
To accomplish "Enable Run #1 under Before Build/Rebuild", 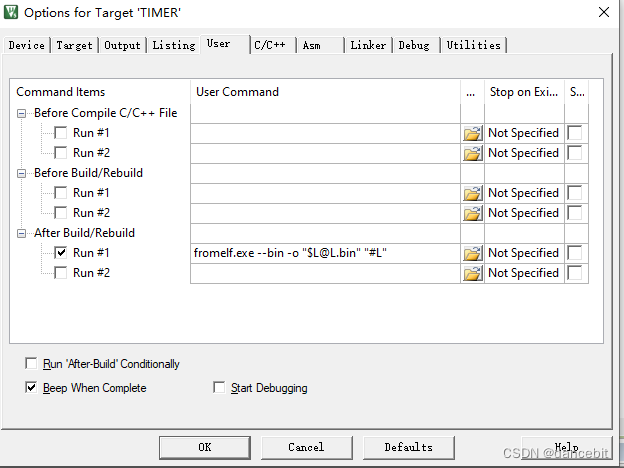I will click(60, 193).
